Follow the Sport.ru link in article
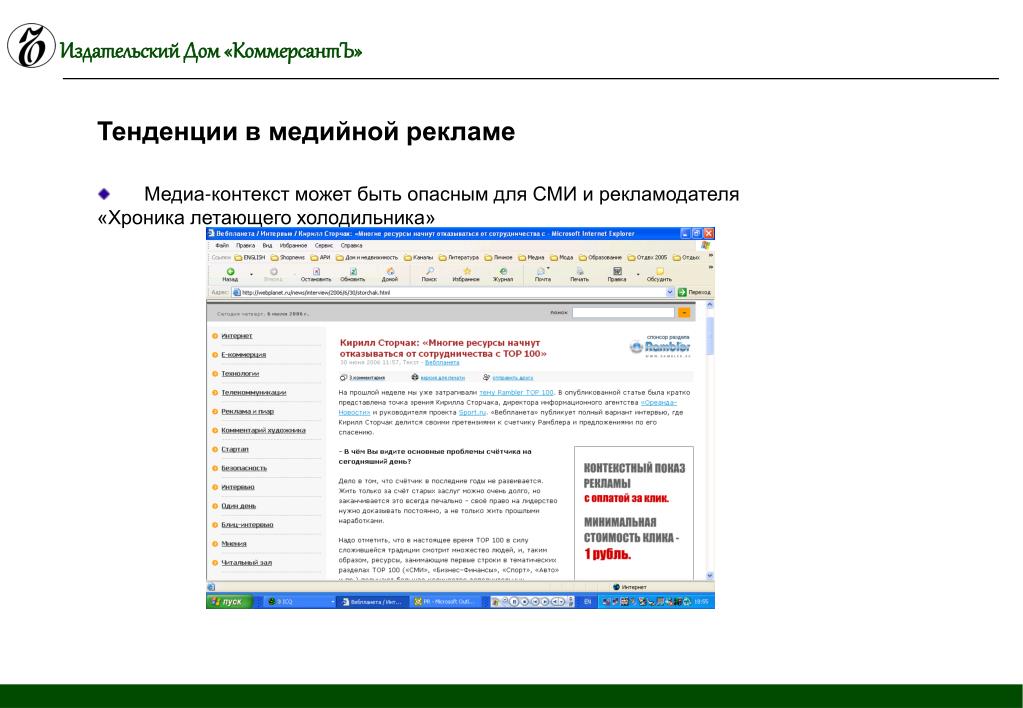This screenshot has height=708, width=1023. [x=472, y=412]
